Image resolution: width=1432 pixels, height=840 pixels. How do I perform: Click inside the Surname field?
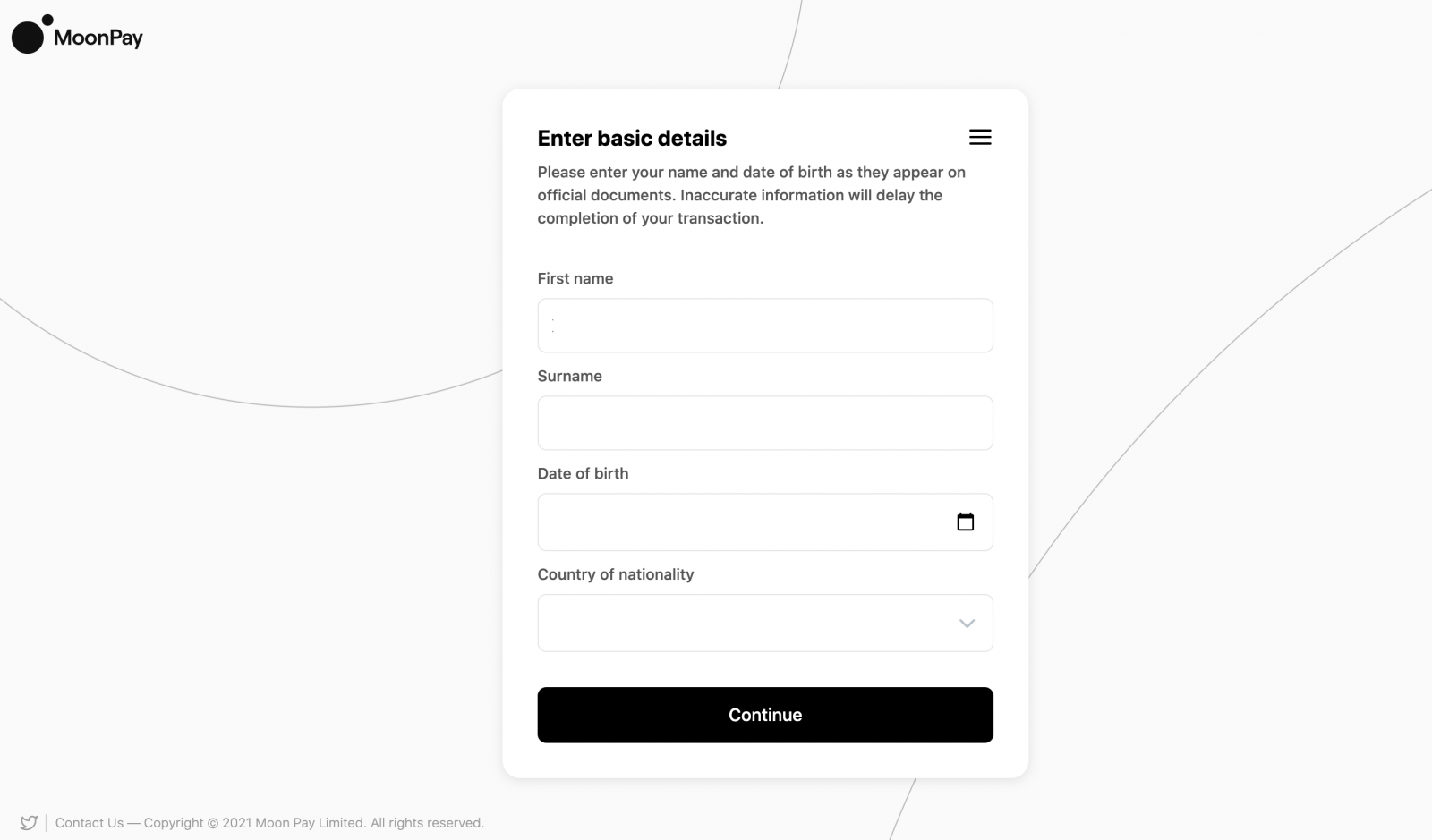(765, 422)
